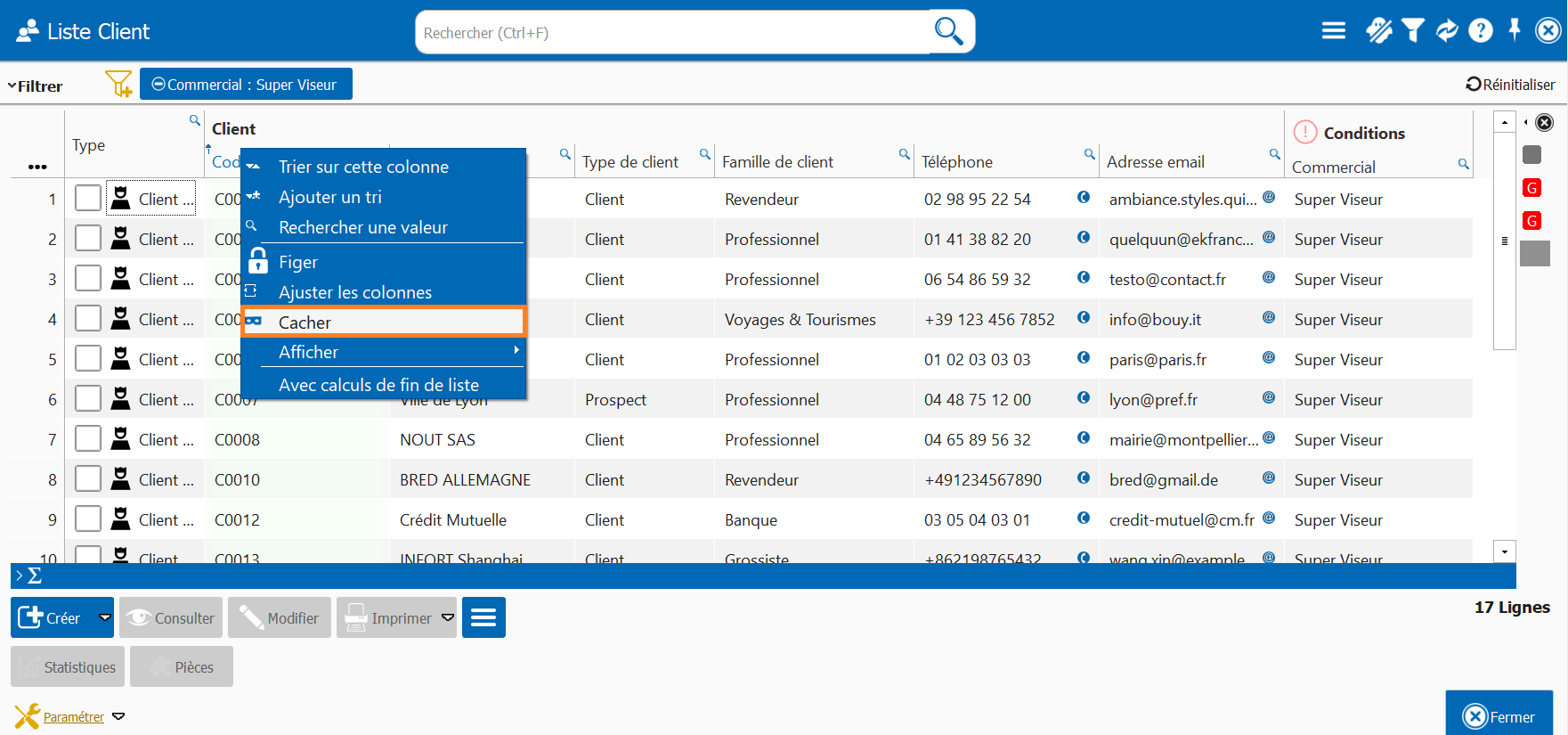
Task: Click the phone icon next to 02 98 95 22 54
Action: 1084,198
